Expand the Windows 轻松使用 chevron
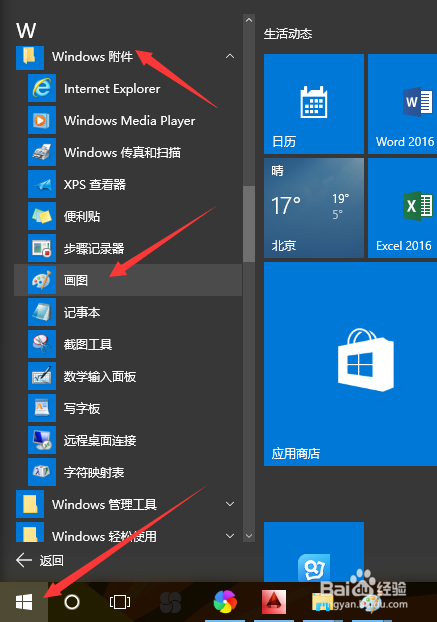This screenshot has width=437, height=622. (230, 536)
